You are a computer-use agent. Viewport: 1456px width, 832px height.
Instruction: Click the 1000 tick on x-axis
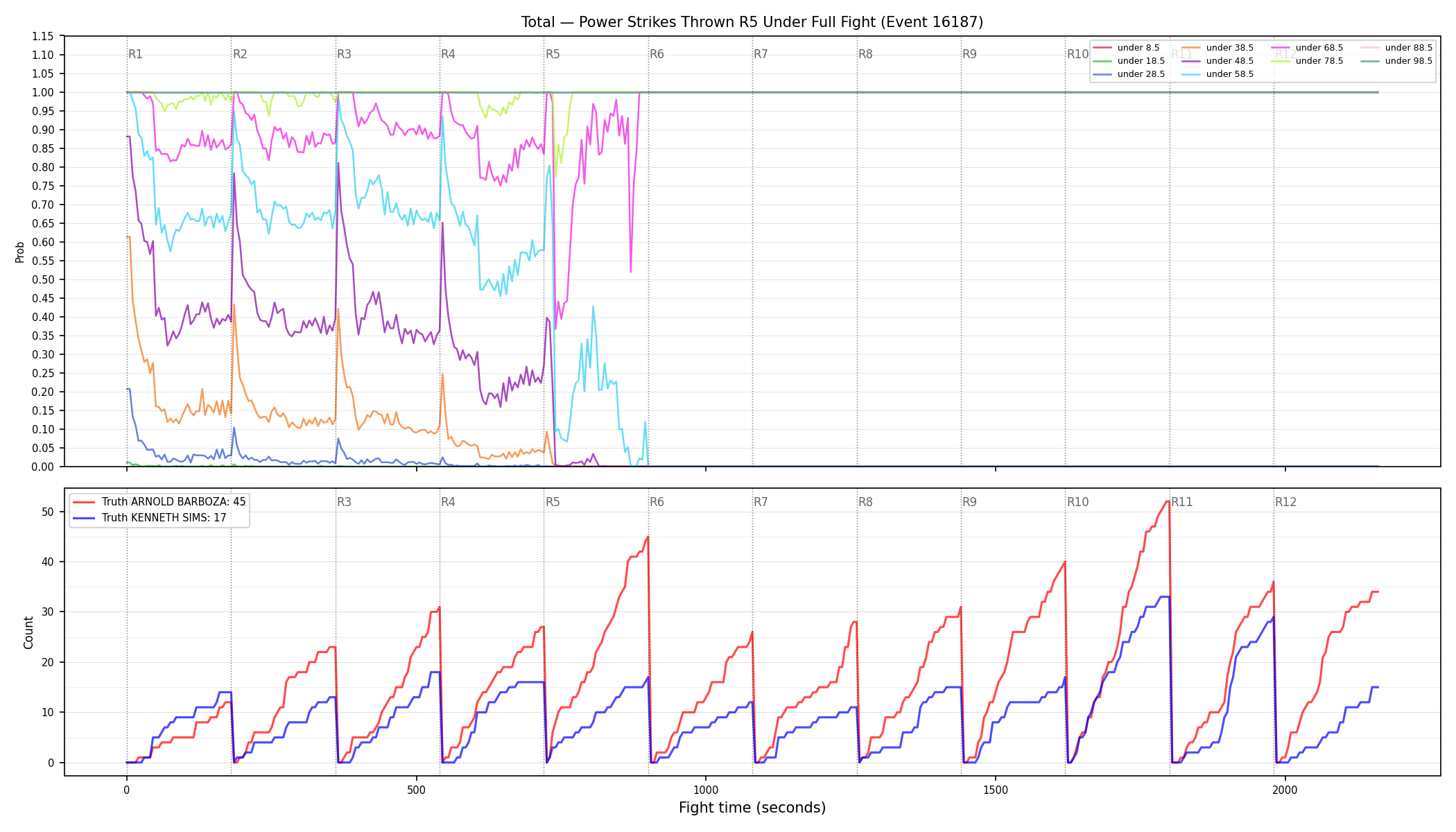click(x=706, y=790)
